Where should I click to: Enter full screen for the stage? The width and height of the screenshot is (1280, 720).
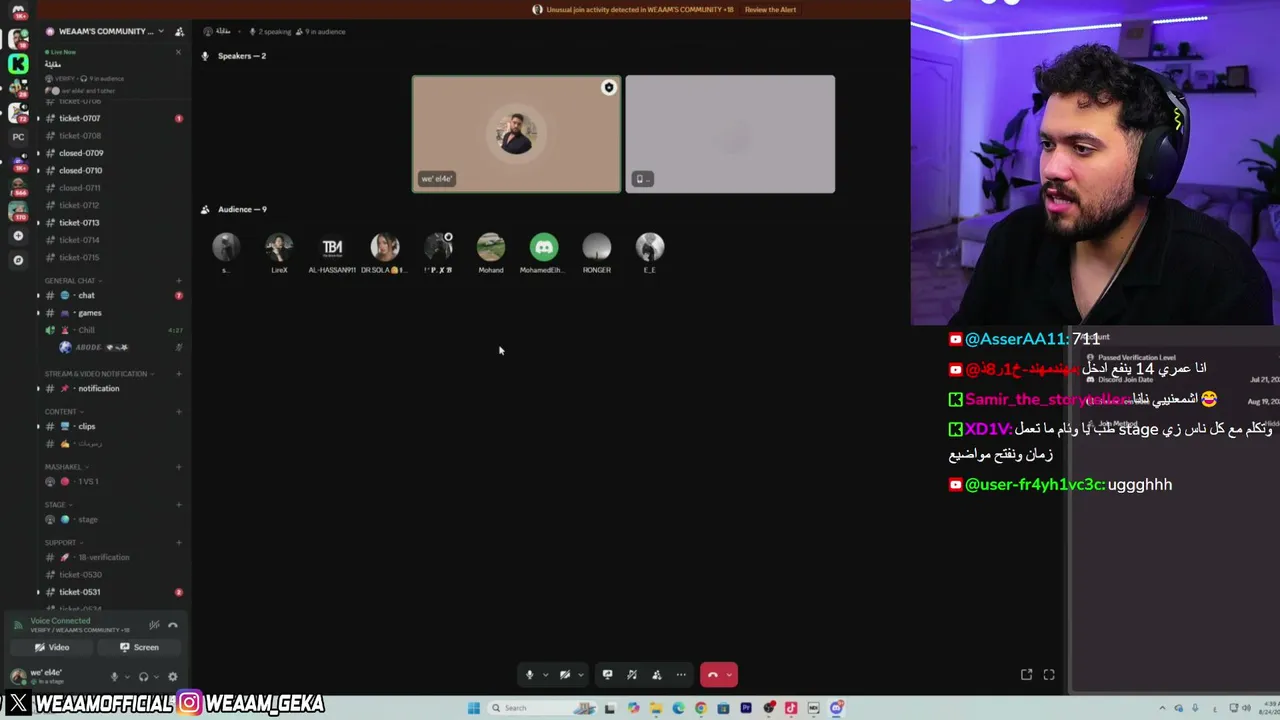1049,675
